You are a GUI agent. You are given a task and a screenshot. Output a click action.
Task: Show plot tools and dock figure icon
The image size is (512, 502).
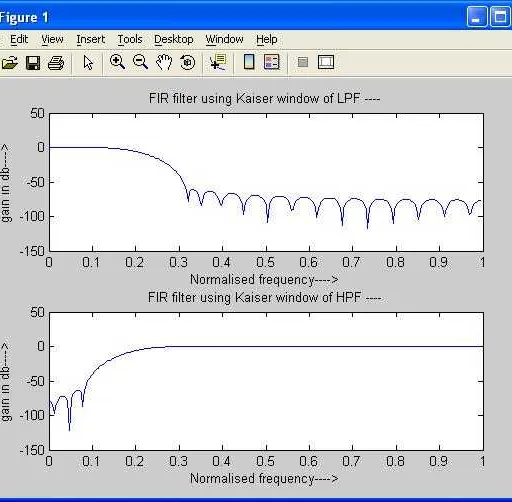pyautogui.click(x=326, y=62)
